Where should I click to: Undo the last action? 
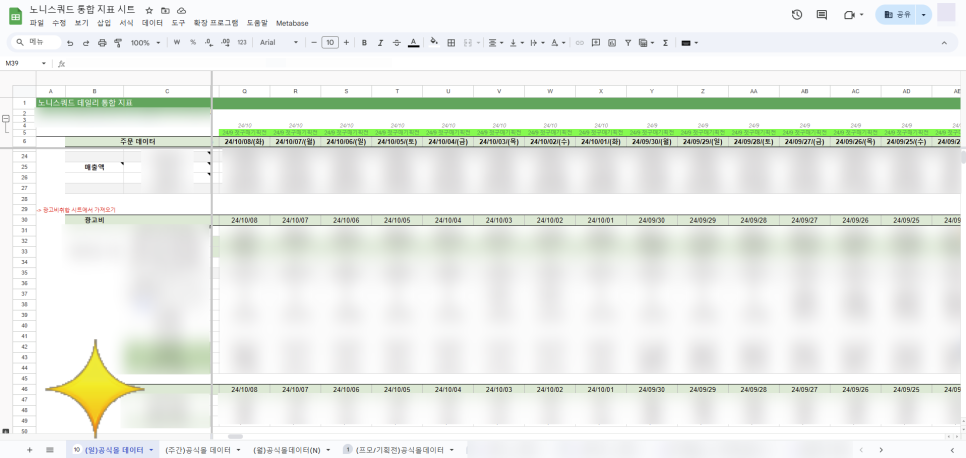pyautogui.click(x=70, y=43)
